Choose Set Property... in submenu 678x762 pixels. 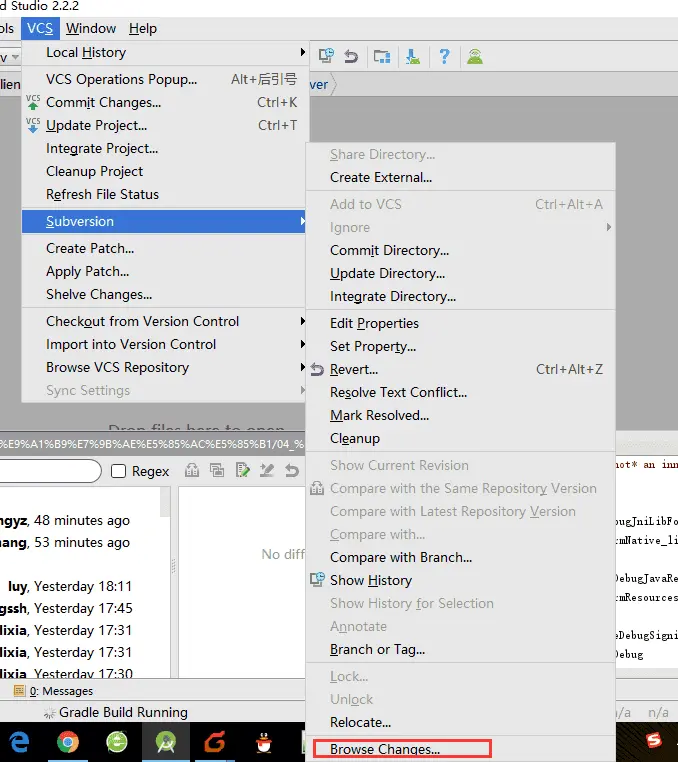click(461, 346)
